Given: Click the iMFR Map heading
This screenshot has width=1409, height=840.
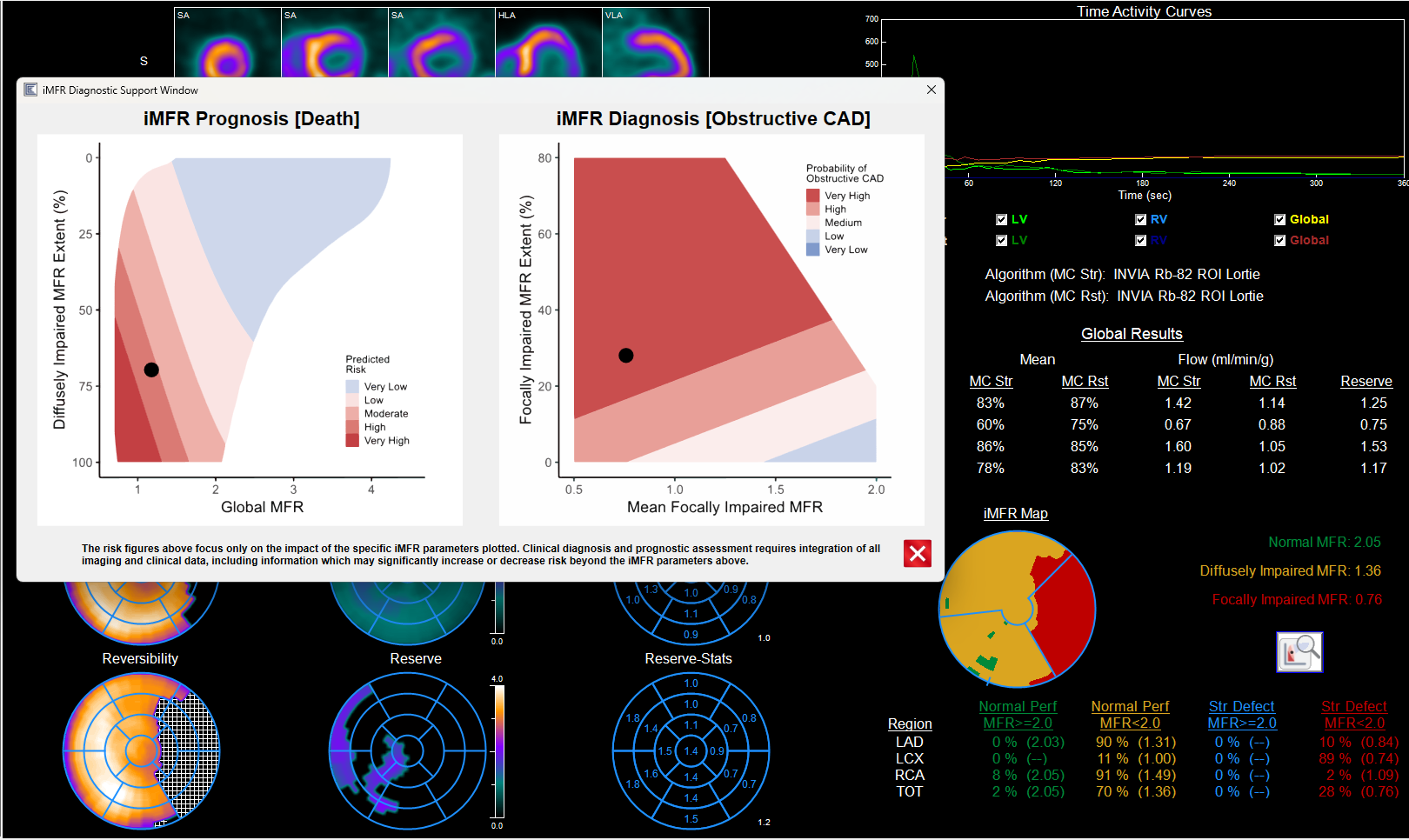Looking at the screenshot, I should 1015,513.
